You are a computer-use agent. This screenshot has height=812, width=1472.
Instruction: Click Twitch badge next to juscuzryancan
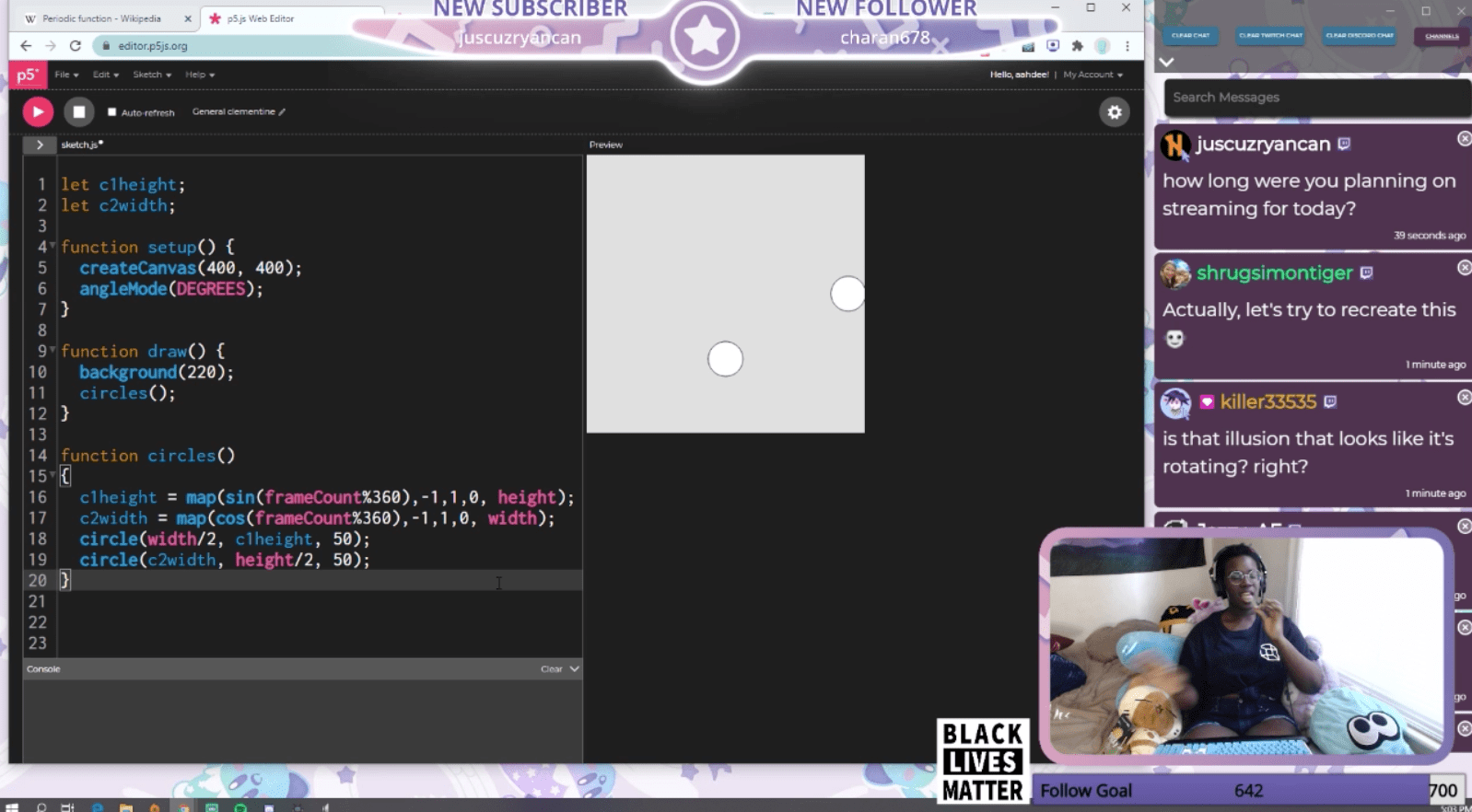coord(1344,144)
